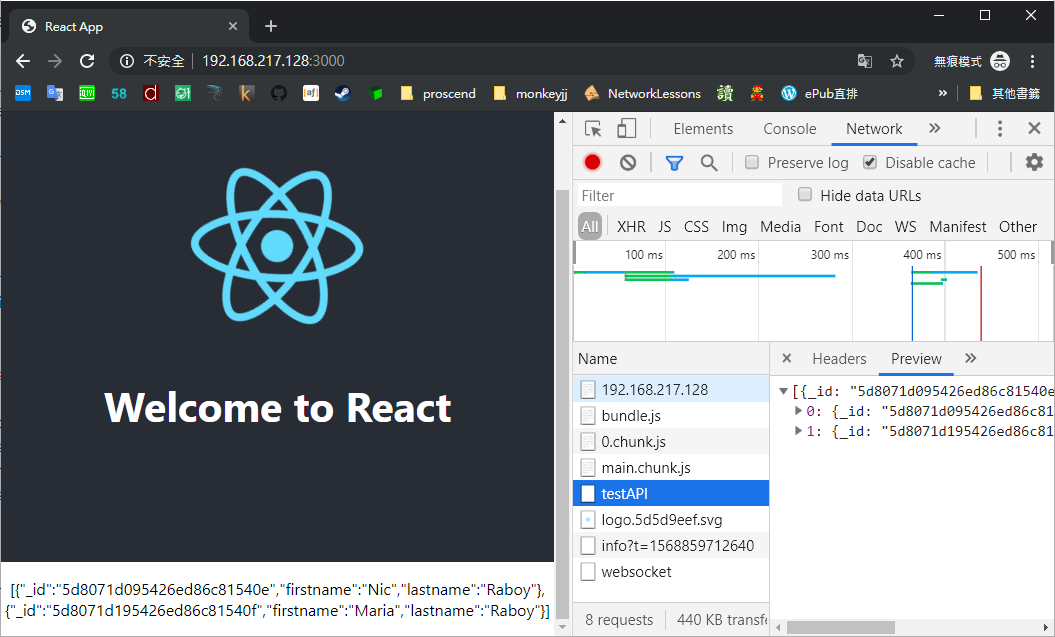The height and width of the screenshot is (637, 1055).
Task: Close the DevTools panel
Action: tap(1035, 128)
